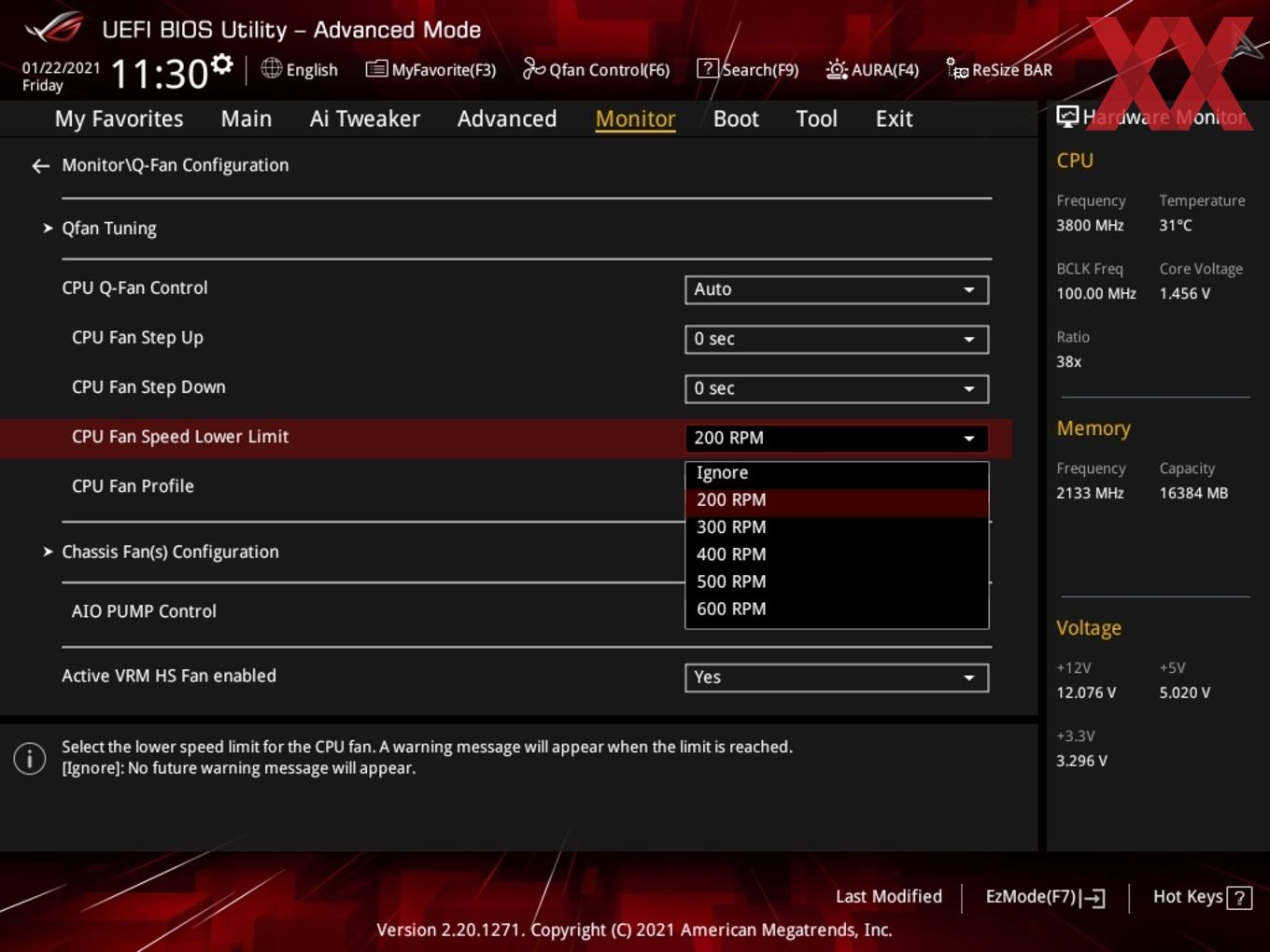Click Core Voltage 1.456 V value
1270x952 pixels.
tap(1185, 293)
